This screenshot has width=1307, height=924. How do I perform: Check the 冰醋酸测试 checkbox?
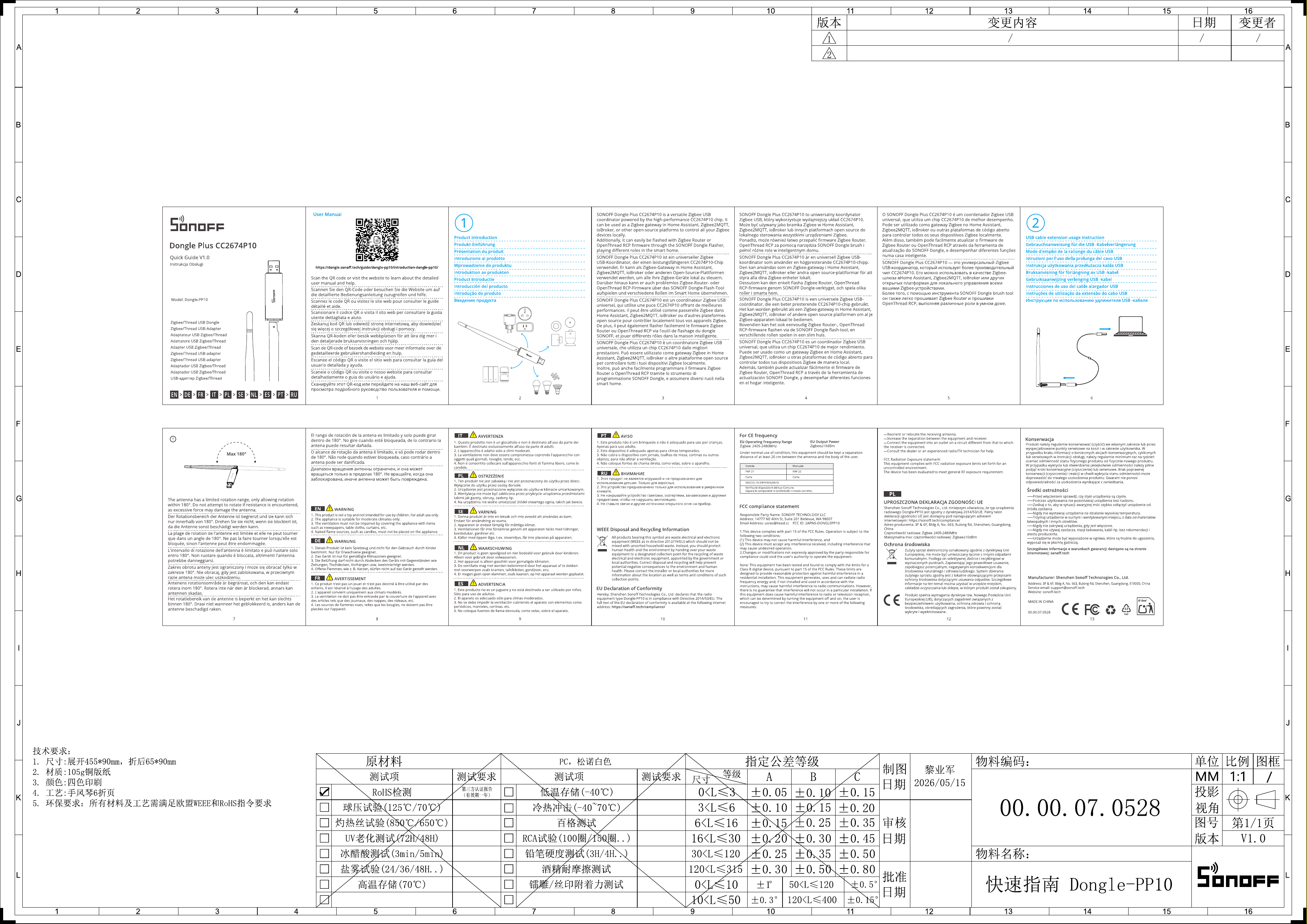pos(324,853)
